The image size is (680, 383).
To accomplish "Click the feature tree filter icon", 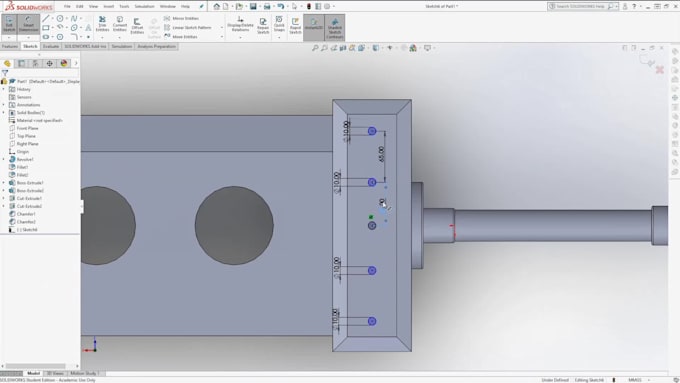I will 5,73.
